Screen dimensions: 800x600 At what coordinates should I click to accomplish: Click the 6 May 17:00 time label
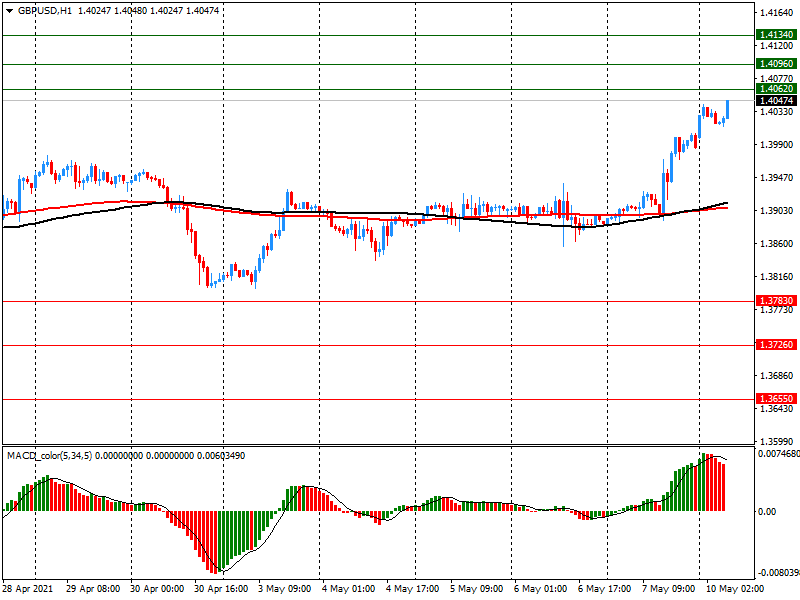pos(603,589)
